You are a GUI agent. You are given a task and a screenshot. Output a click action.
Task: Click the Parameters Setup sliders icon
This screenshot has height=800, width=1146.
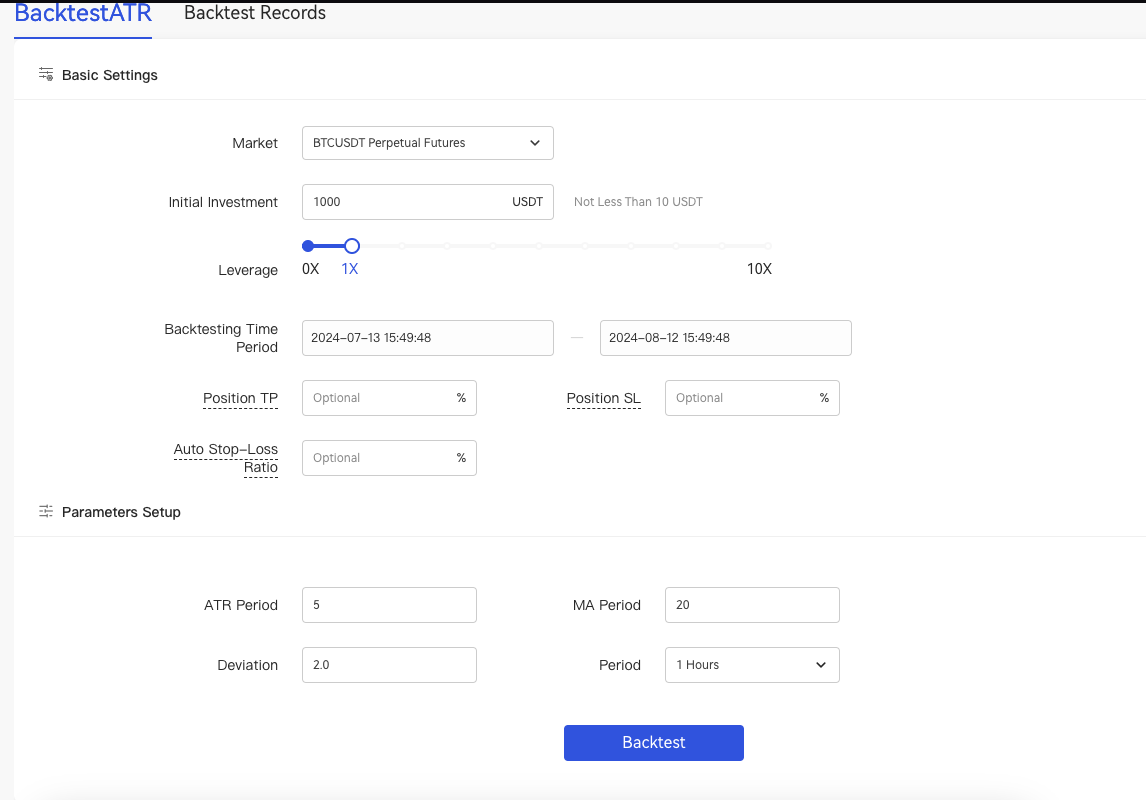tap(46, 511)
